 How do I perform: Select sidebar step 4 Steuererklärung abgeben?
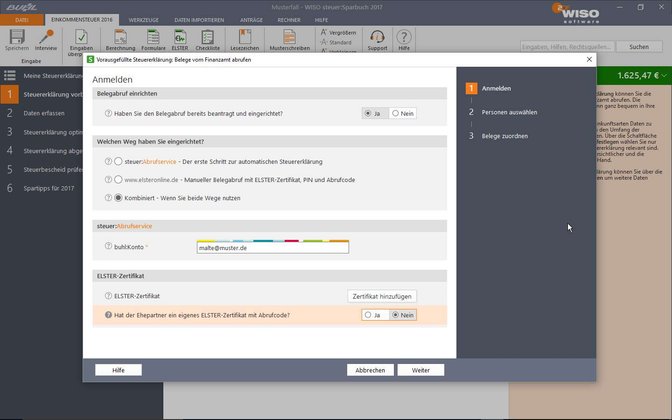pos(42,151)
